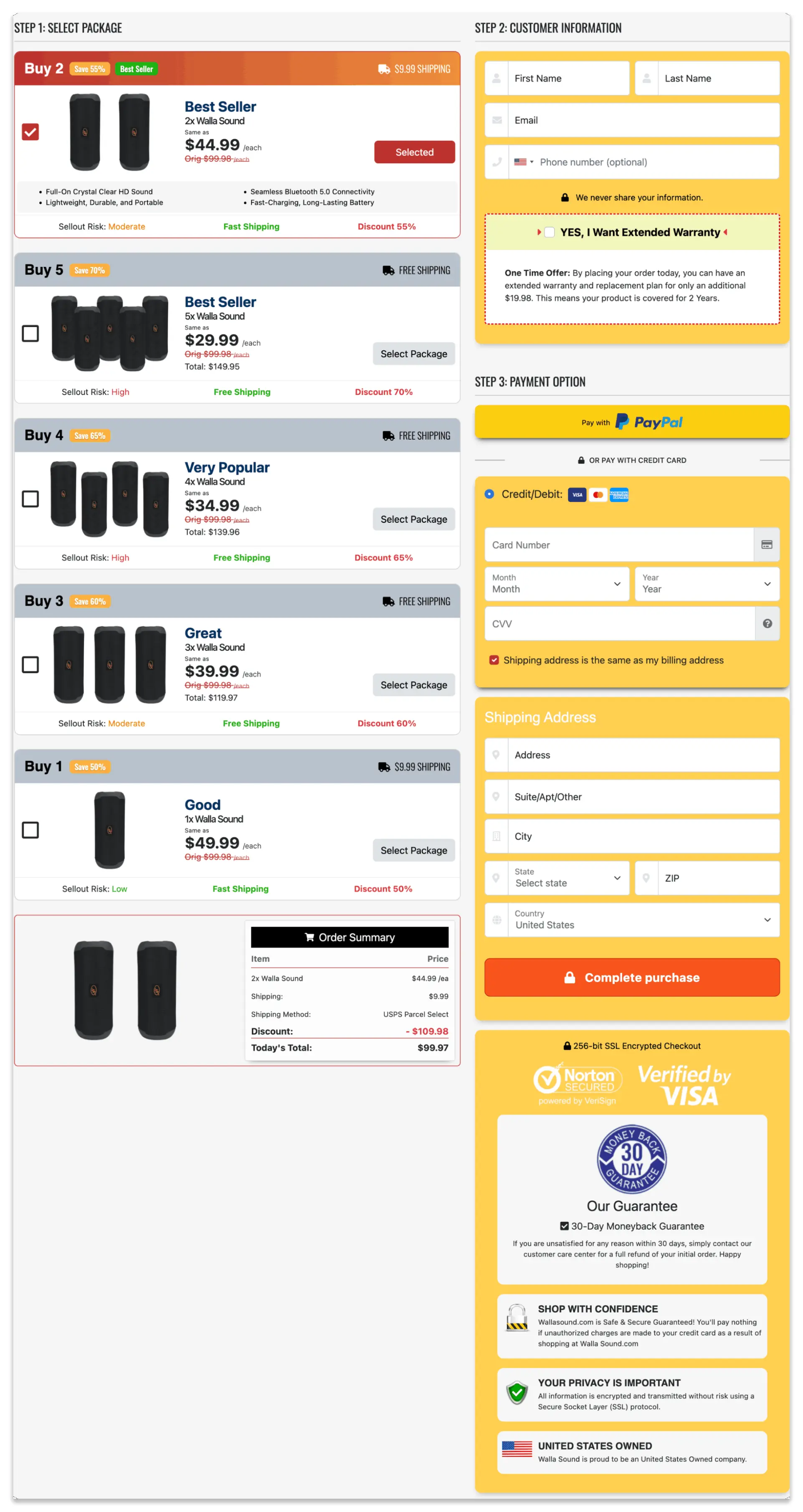Click the phone handset icon
This screenshot has height=1512, width=803.
tap(496, 162)
